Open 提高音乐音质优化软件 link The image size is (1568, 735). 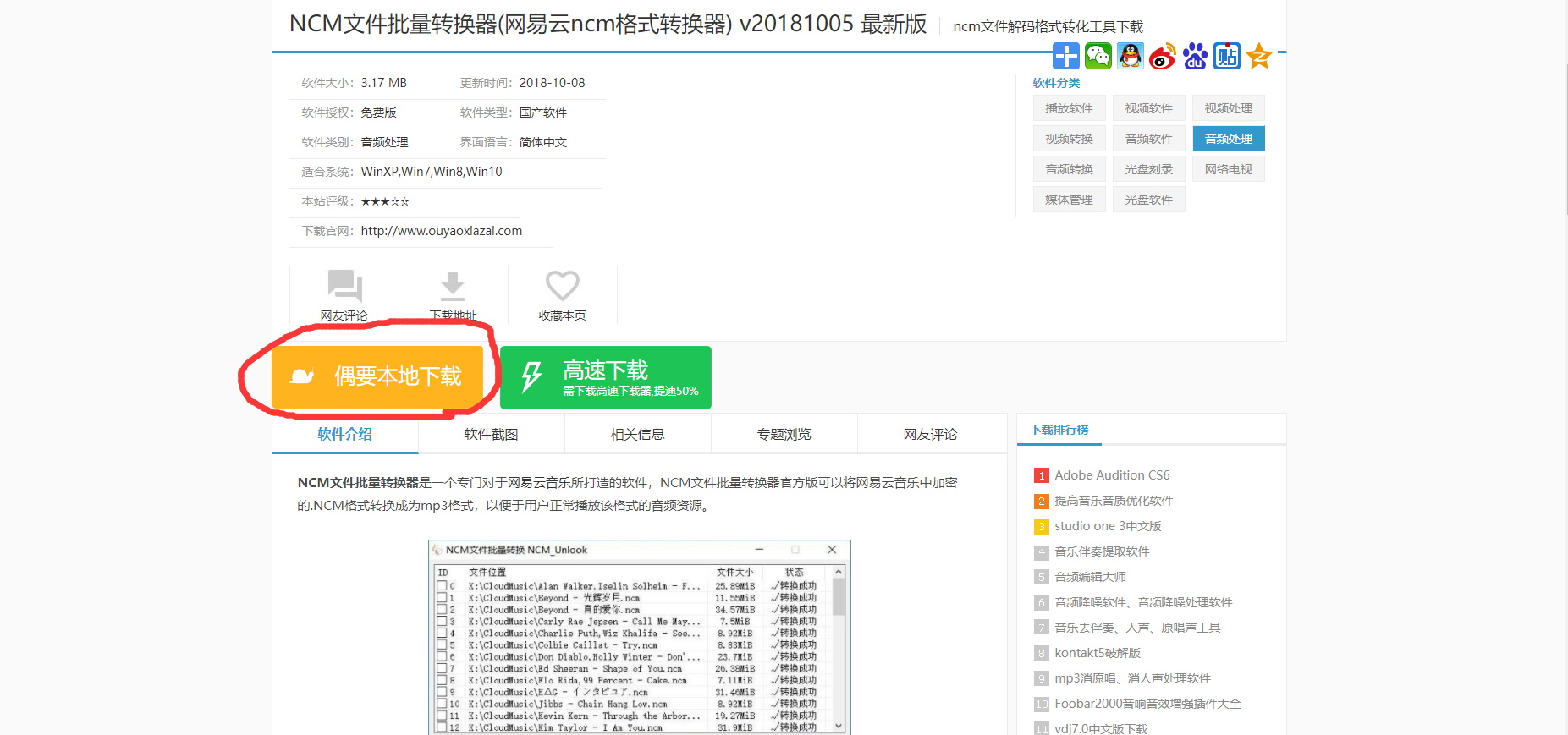[x=1114, y=501]
